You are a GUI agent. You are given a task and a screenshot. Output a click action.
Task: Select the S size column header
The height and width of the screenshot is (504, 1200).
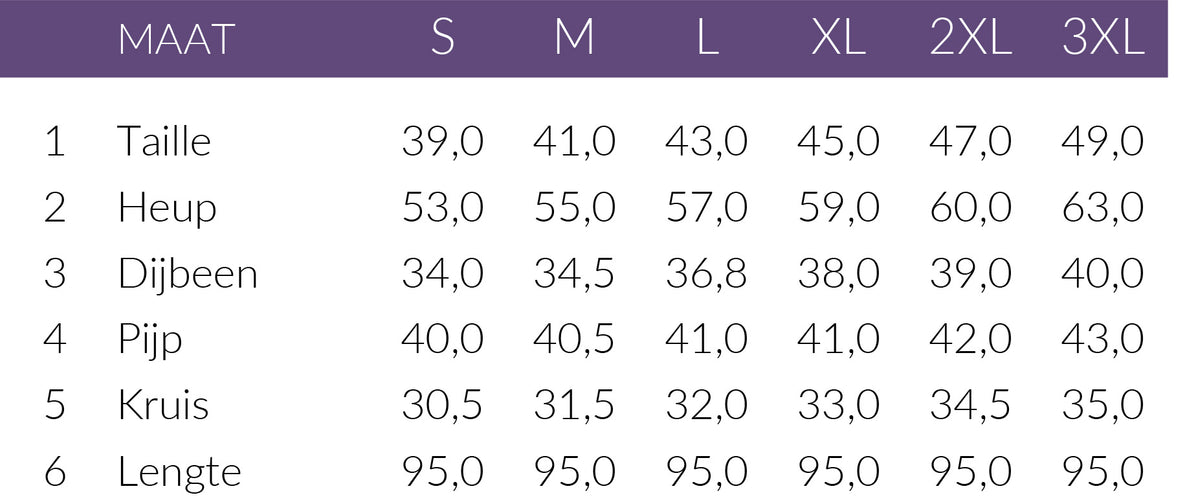pos(443,38)
